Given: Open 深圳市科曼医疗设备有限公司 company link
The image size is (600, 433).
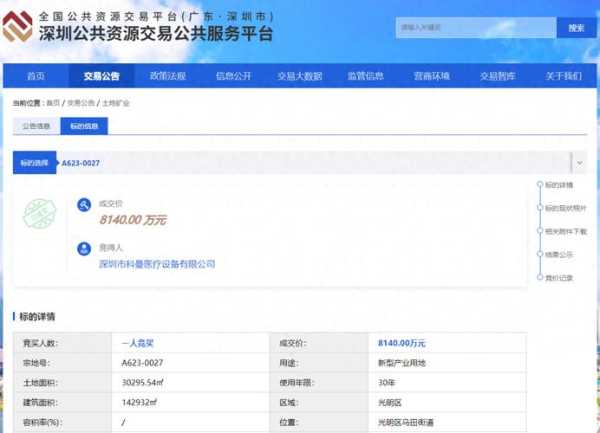Looking at the screenshot, I should coord(157,264).
